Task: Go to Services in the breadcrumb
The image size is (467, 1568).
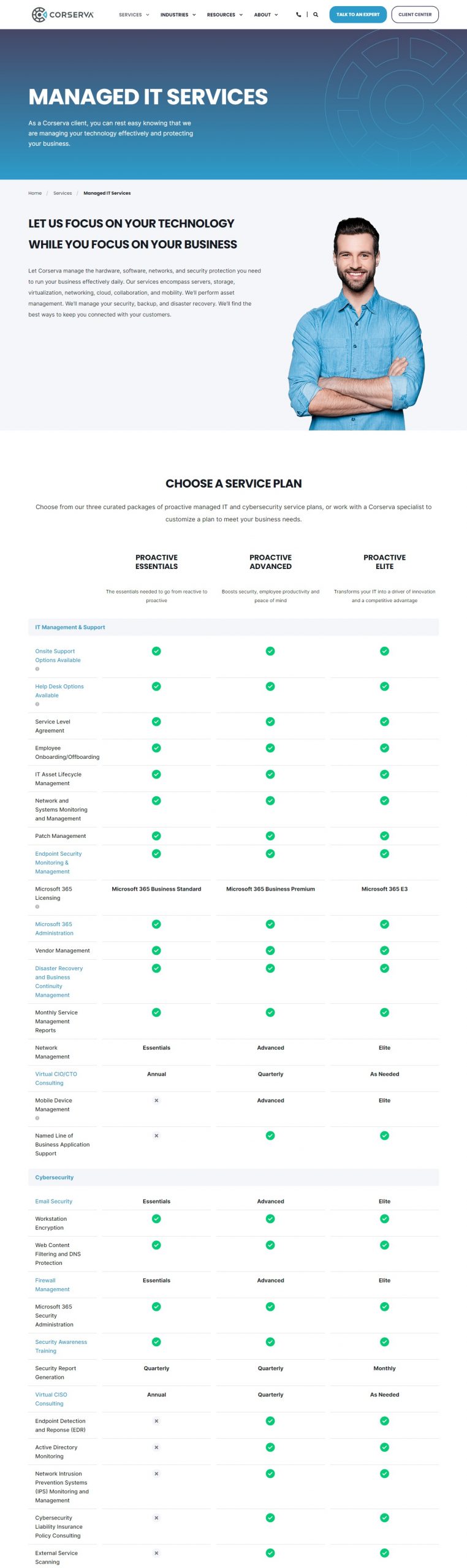Action: pyautogui.click(x=63, y=193)
